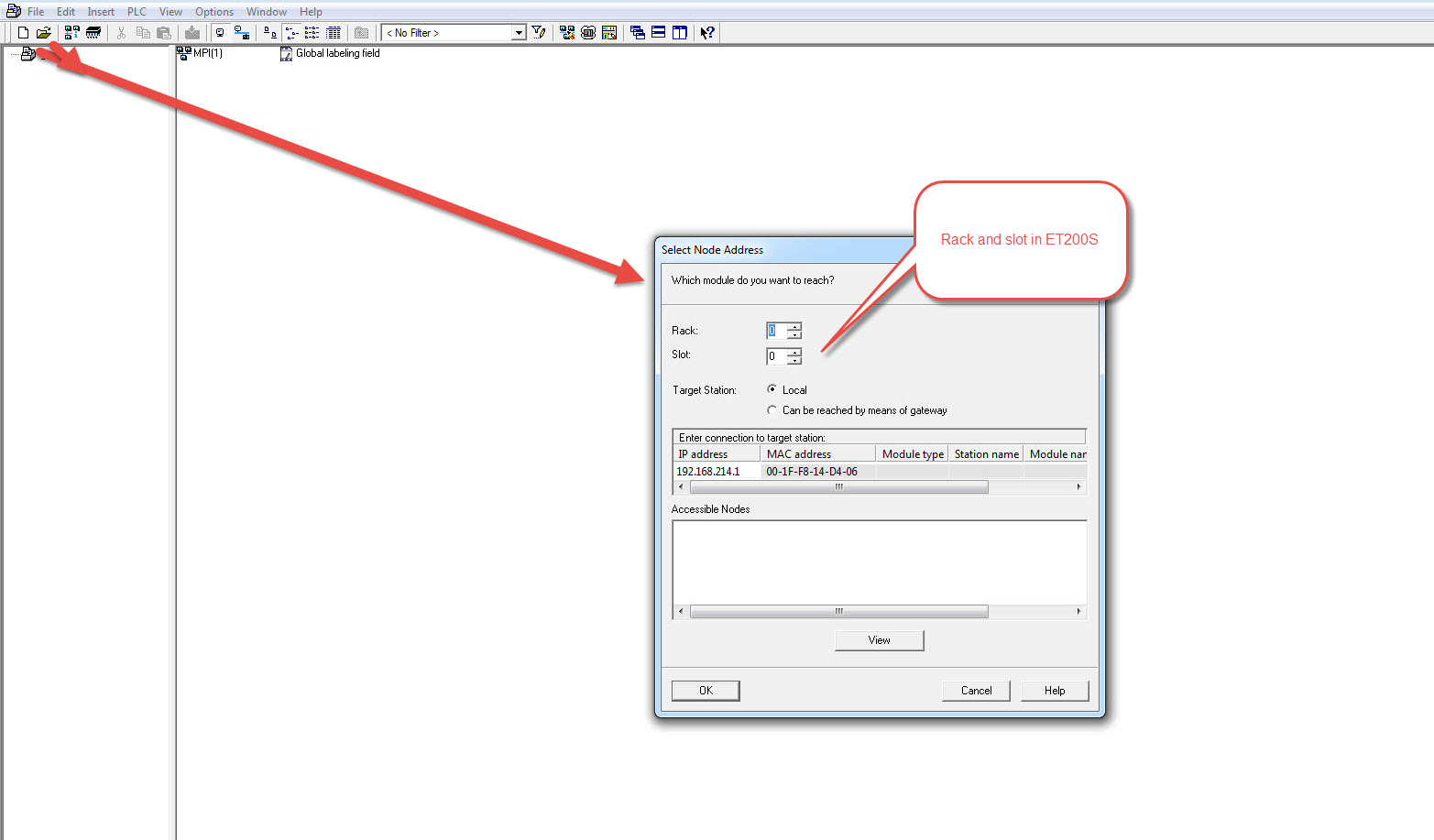The width and height of the screenshot is (1434, 840).
Task: Open the PLC menu
Action: 137,12
